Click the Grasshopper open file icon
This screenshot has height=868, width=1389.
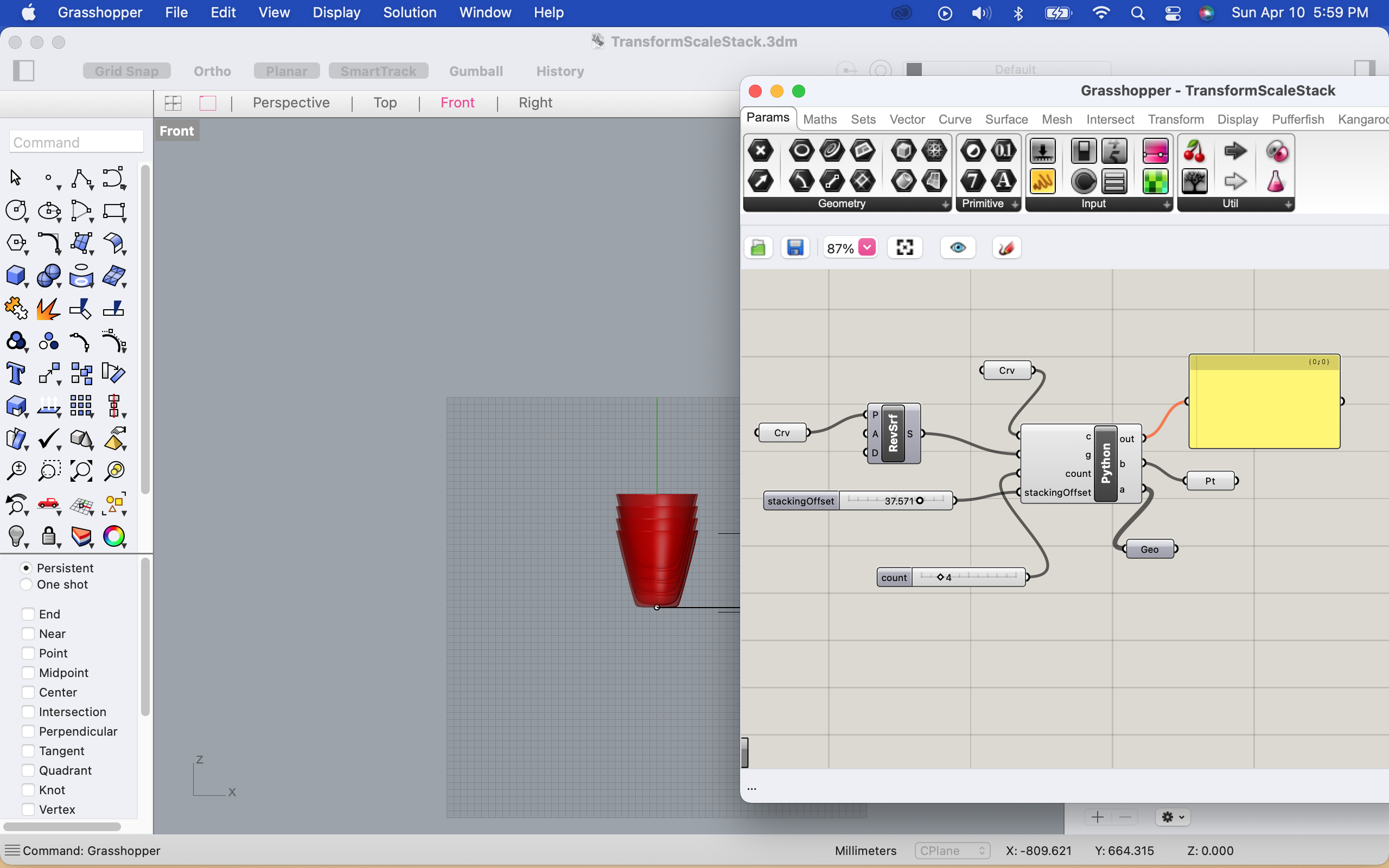click(x=758, y=248)
